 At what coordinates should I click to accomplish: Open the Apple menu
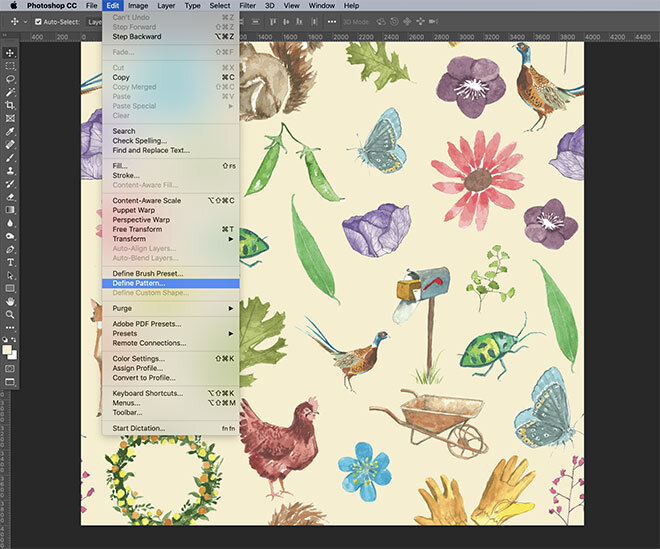tap(13, 5)
